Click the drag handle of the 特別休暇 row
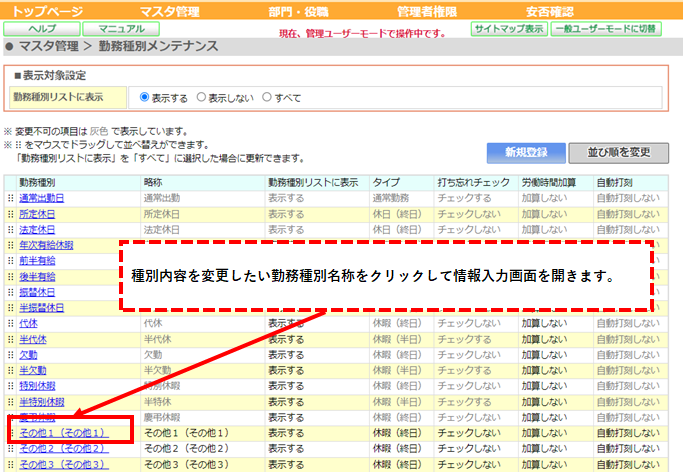This screenshot has height=472, width=683. pos(11,386)
